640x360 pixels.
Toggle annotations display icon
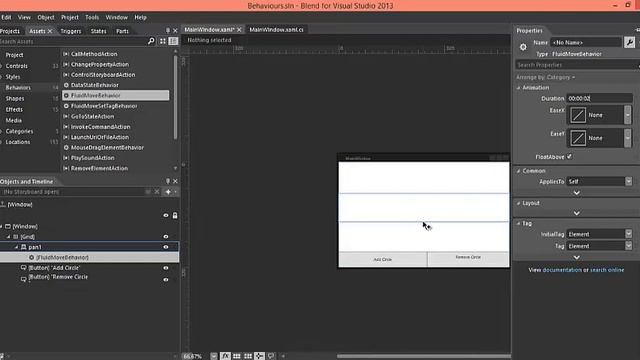[x=271, y=356]
